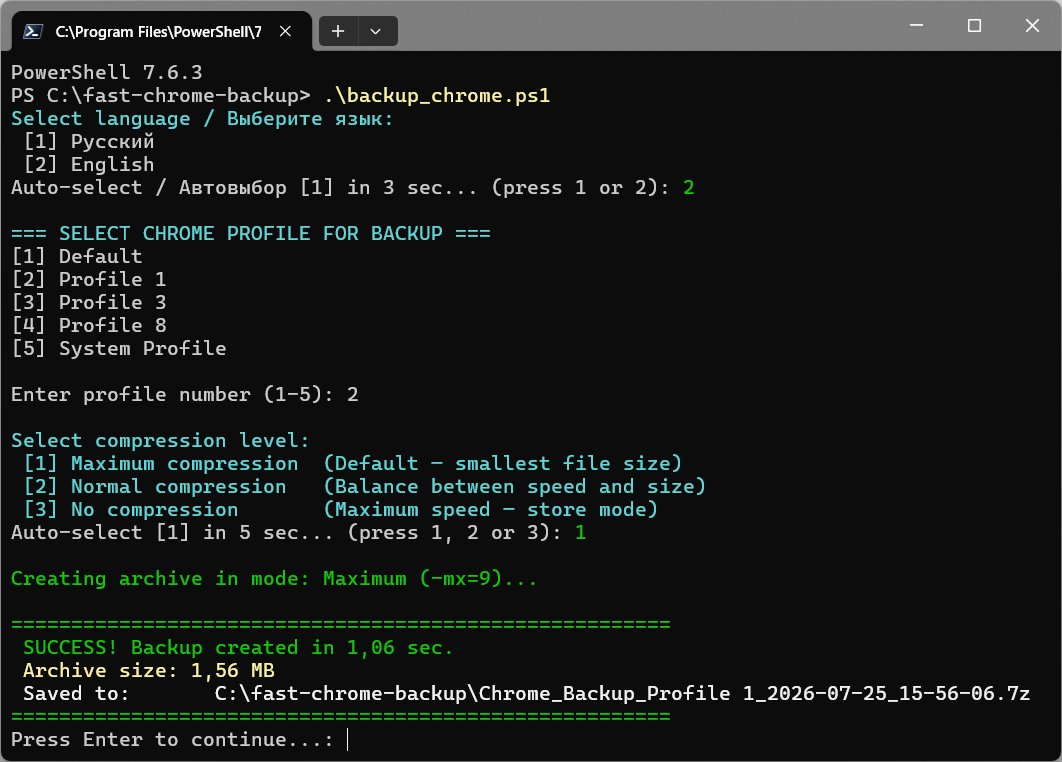Click the '[2] English' option line

tap(89, 165)
